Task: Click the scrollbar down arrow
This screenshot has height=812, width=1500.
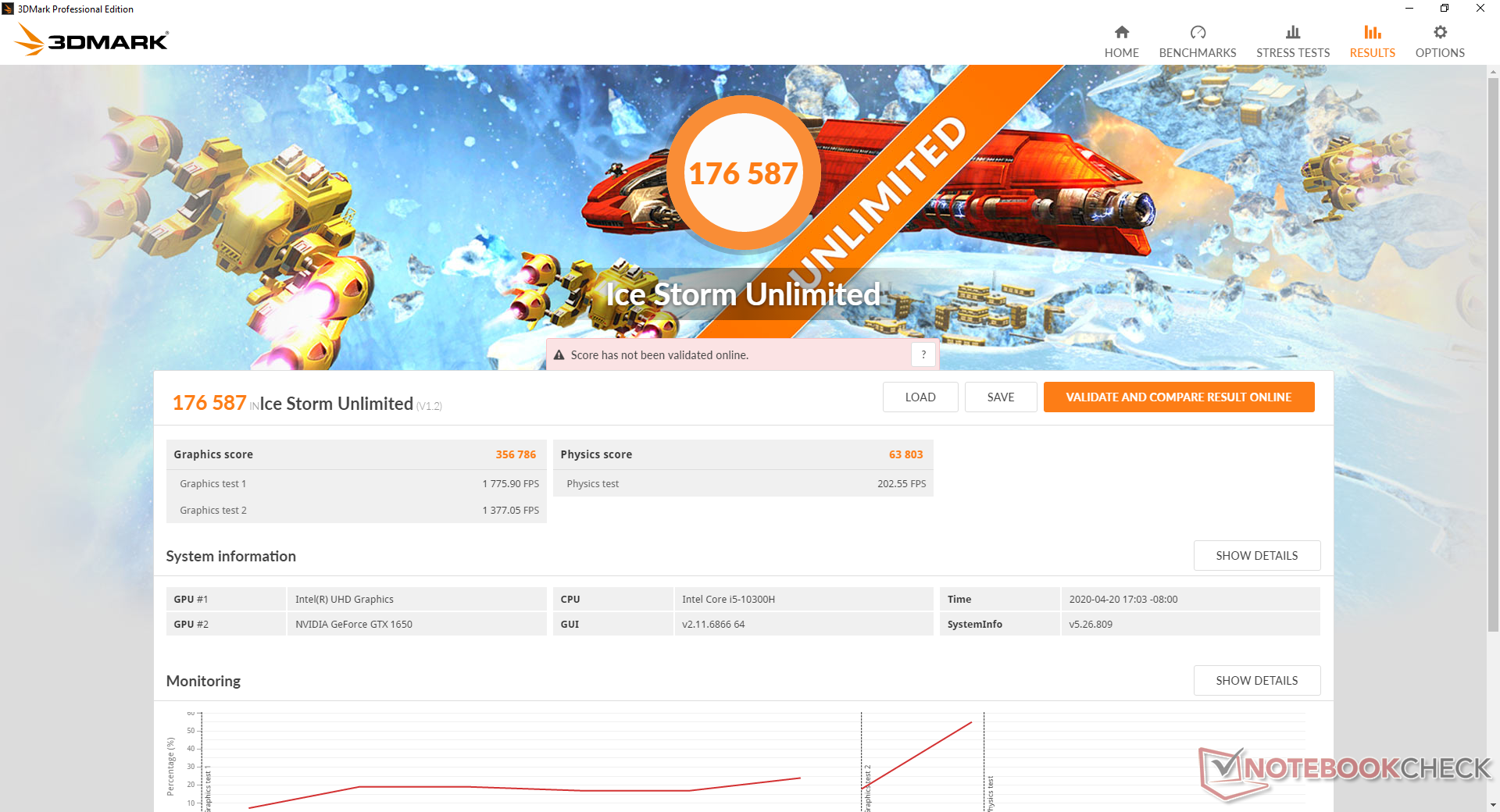Action: click(x=1493, y=805)
